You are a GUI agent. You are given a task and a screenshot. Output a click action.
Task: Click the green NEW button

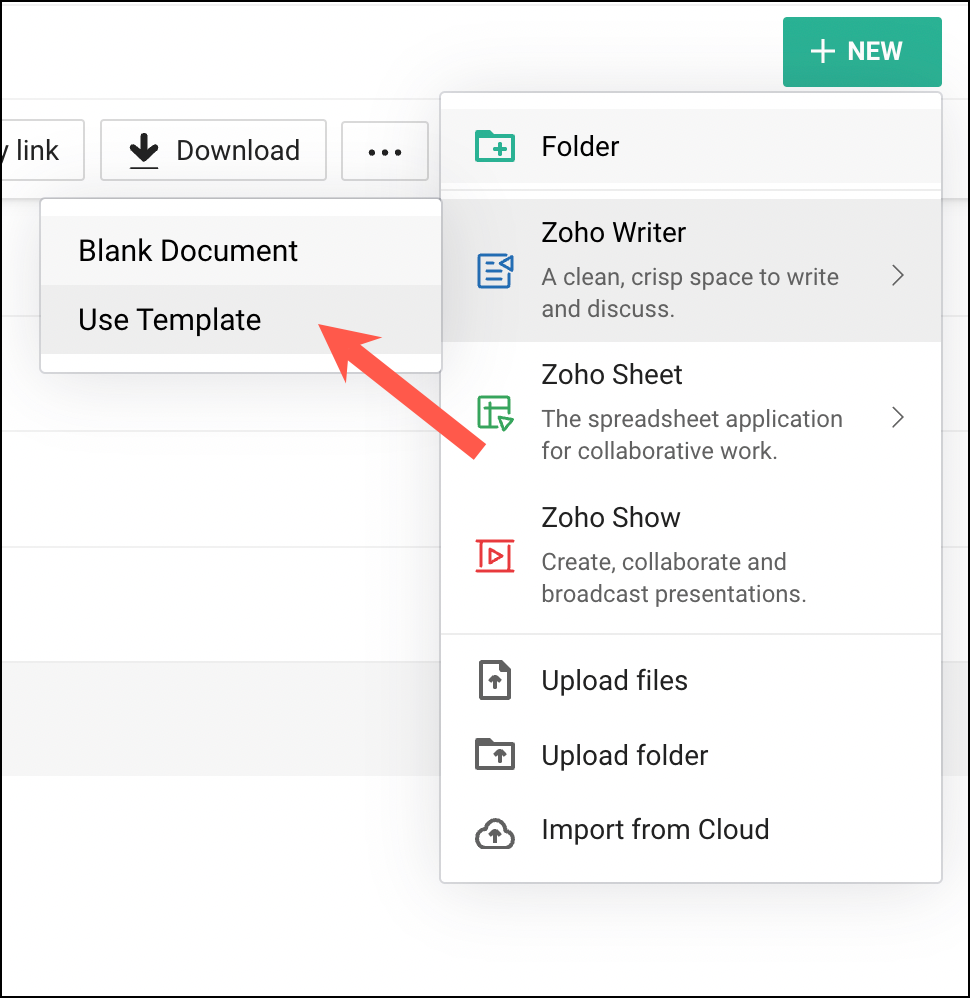(x=862, y=52)
